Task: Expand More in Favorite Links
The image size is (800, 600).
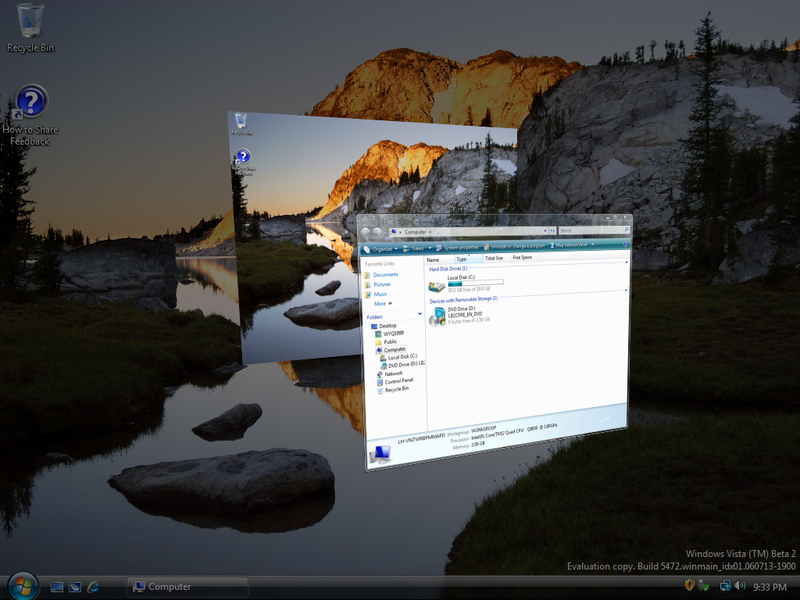Action: coord(381,303)
